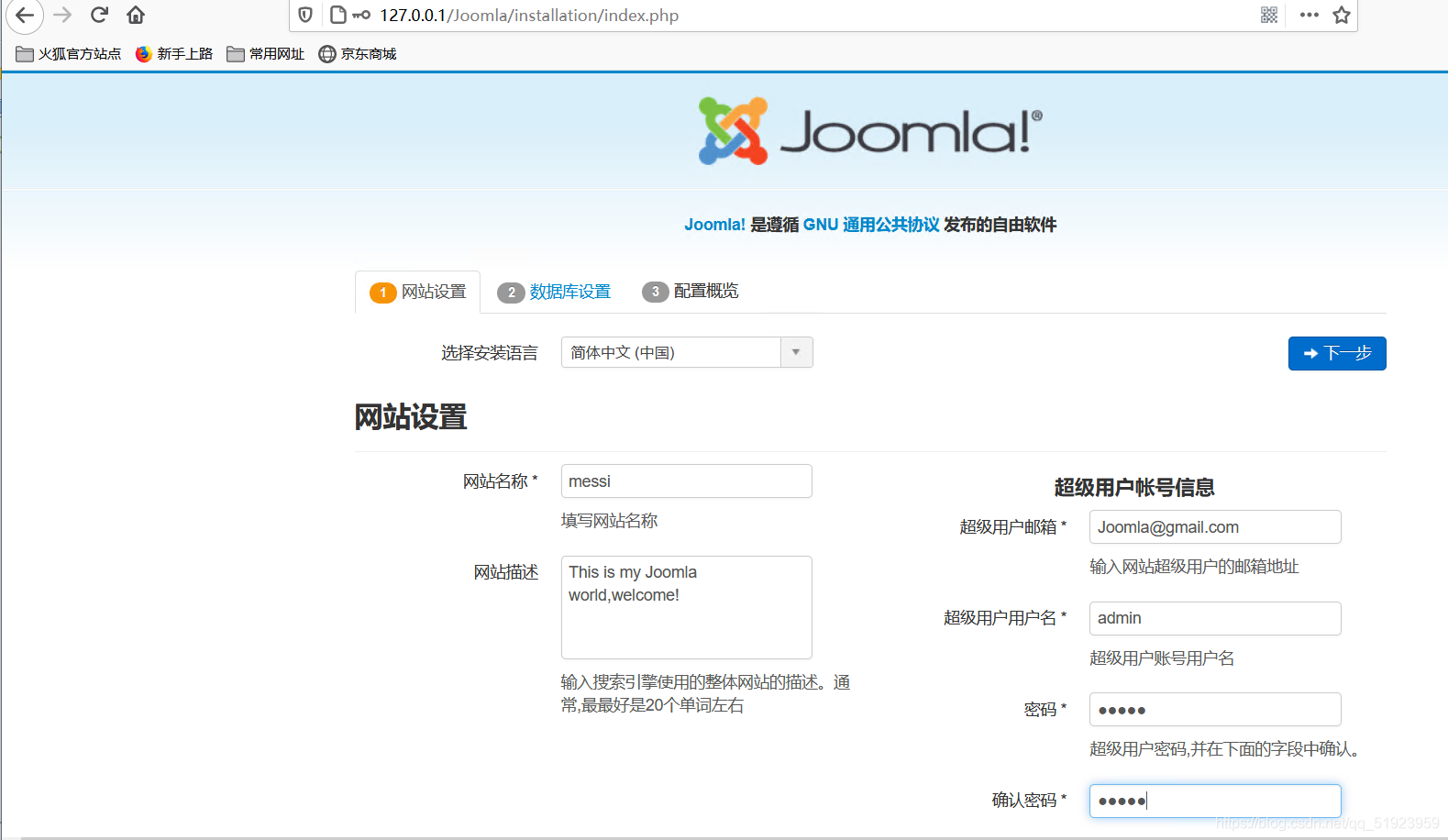This screenshot has width=1448, height=840.
Task: Click the address bar URL
Action: coord(529,16)
